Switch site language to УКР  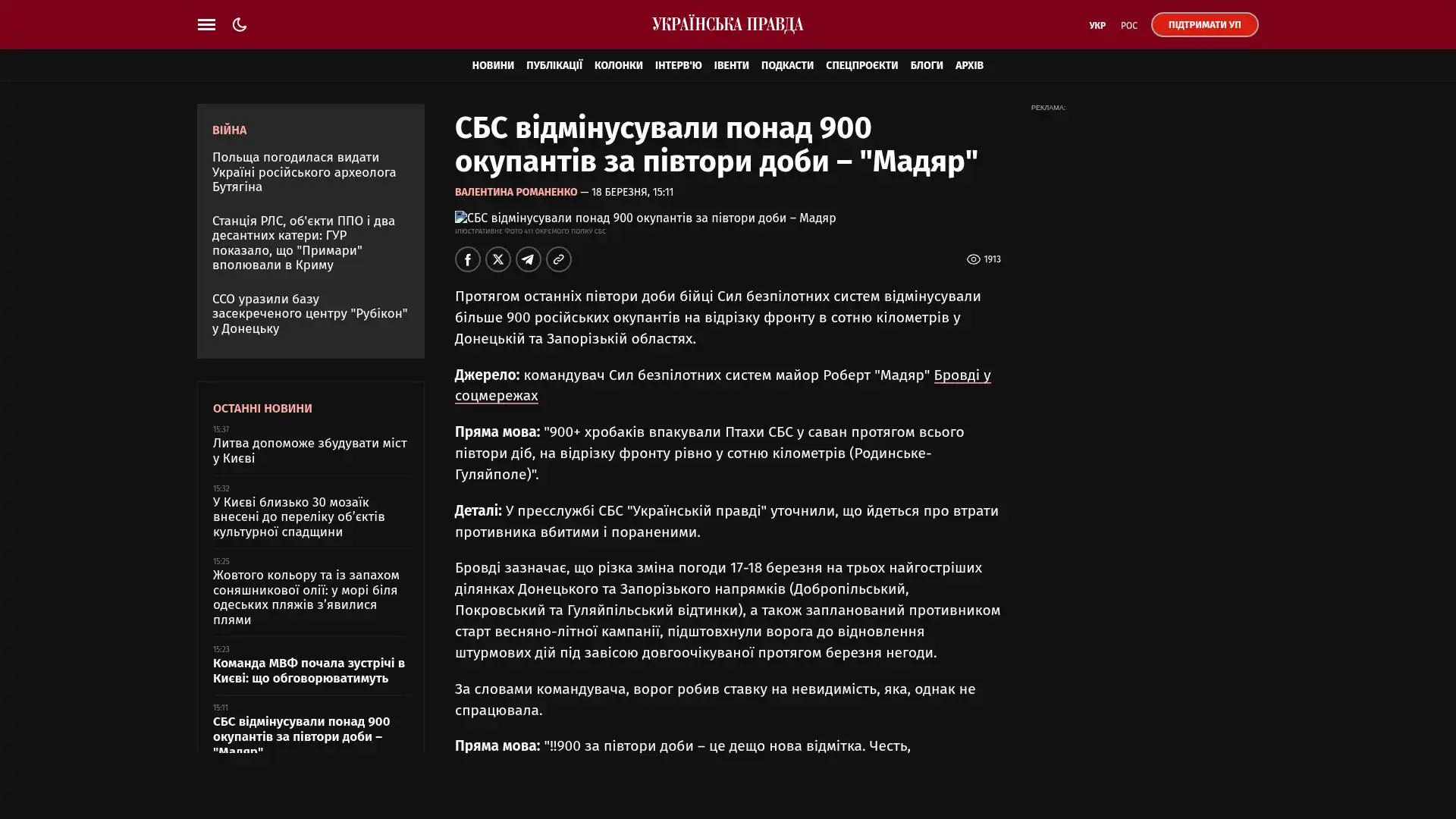1097,26
